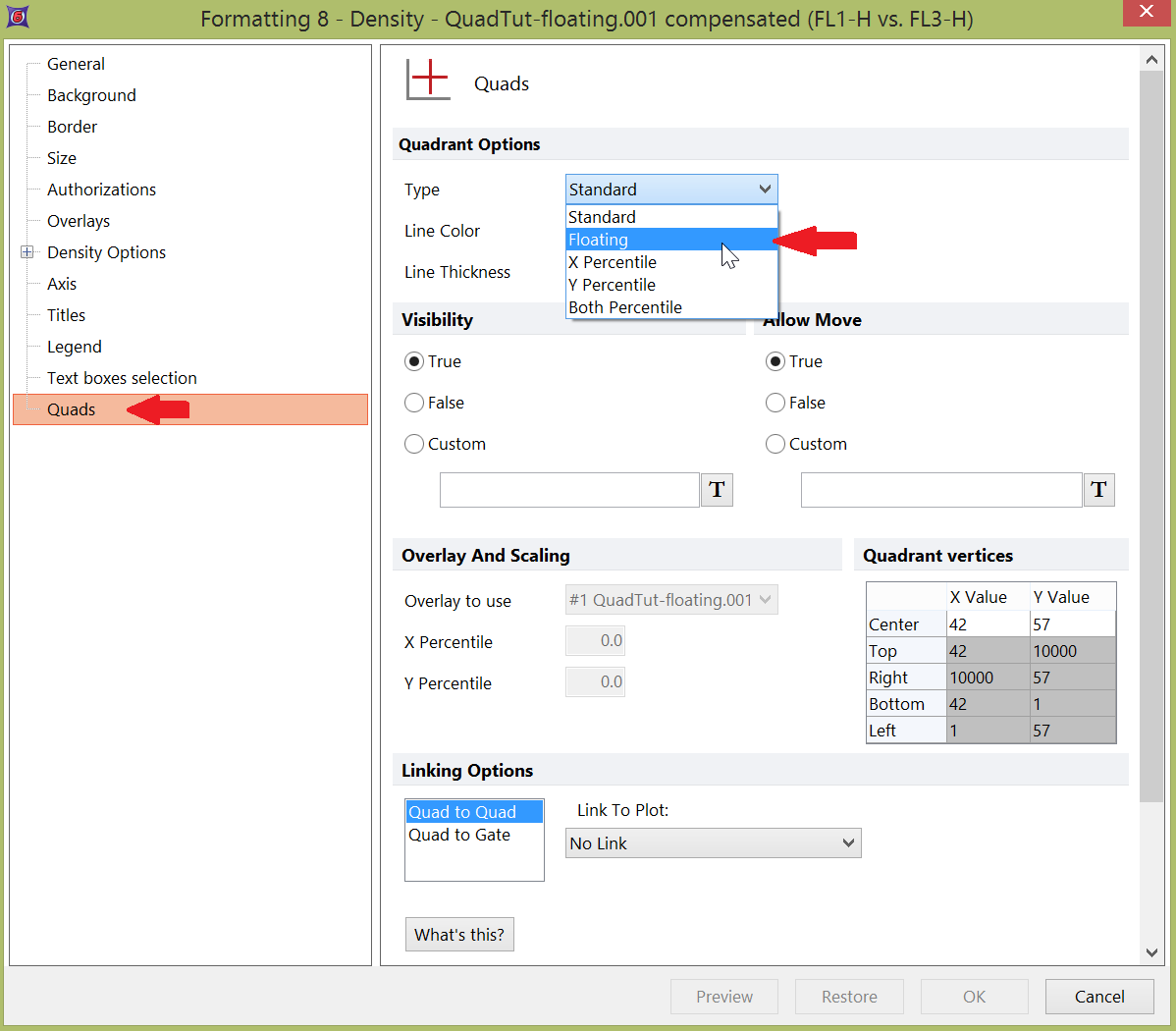
Task: Click the red Quads crosshair icon
Action: tap(428, 80)
